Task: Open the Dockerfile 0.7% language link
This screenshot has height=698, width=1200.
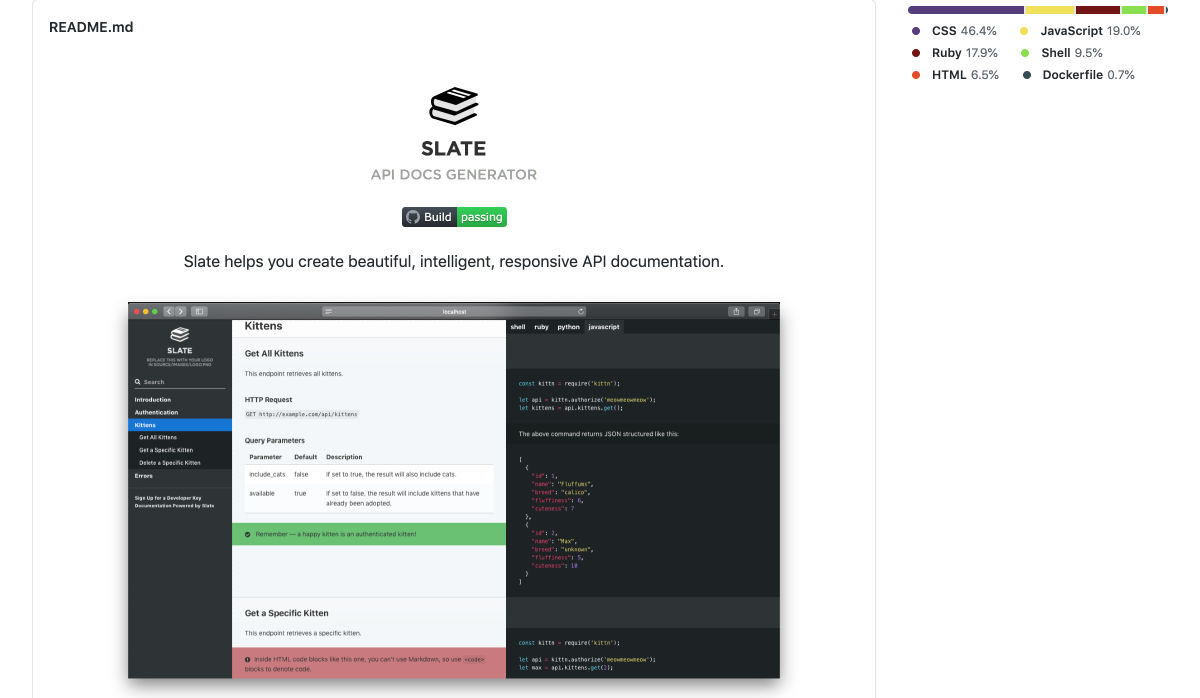Action: tap(1087, 75)
